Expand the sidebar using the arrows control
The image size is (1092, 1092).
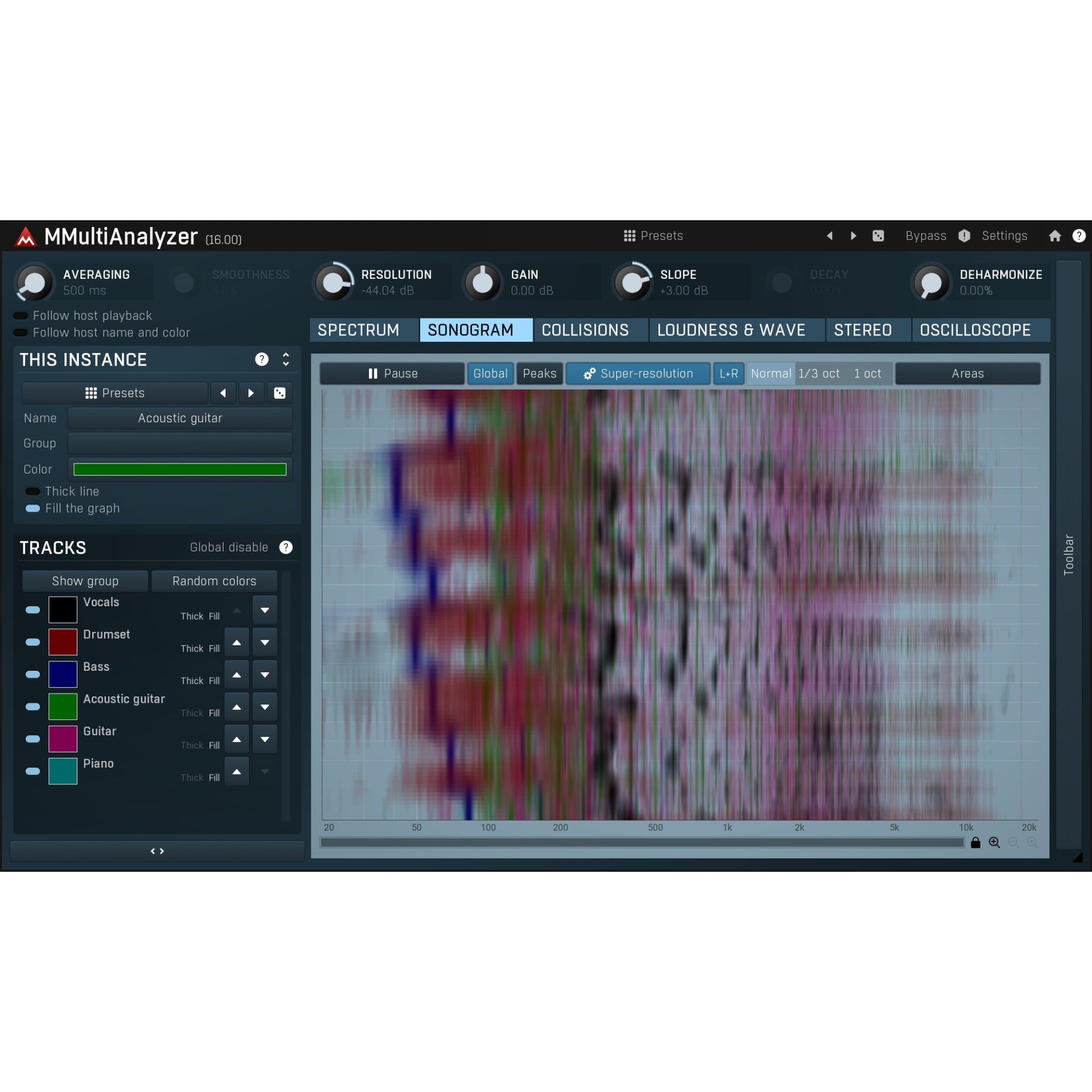[x=157, y=850]
